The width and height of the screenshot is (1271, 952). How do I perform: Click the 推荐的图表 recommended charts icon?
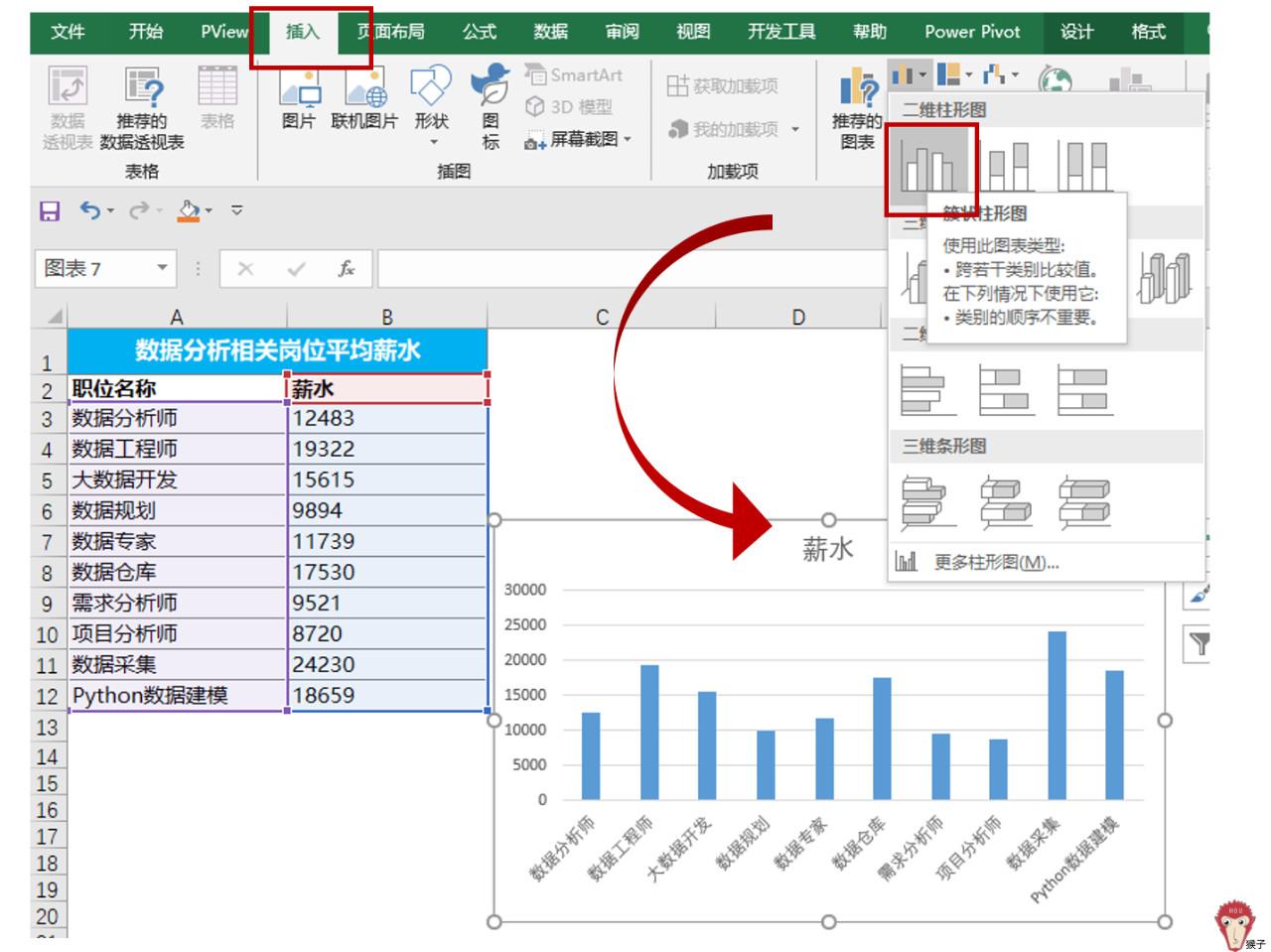click(x=857, y=108)
